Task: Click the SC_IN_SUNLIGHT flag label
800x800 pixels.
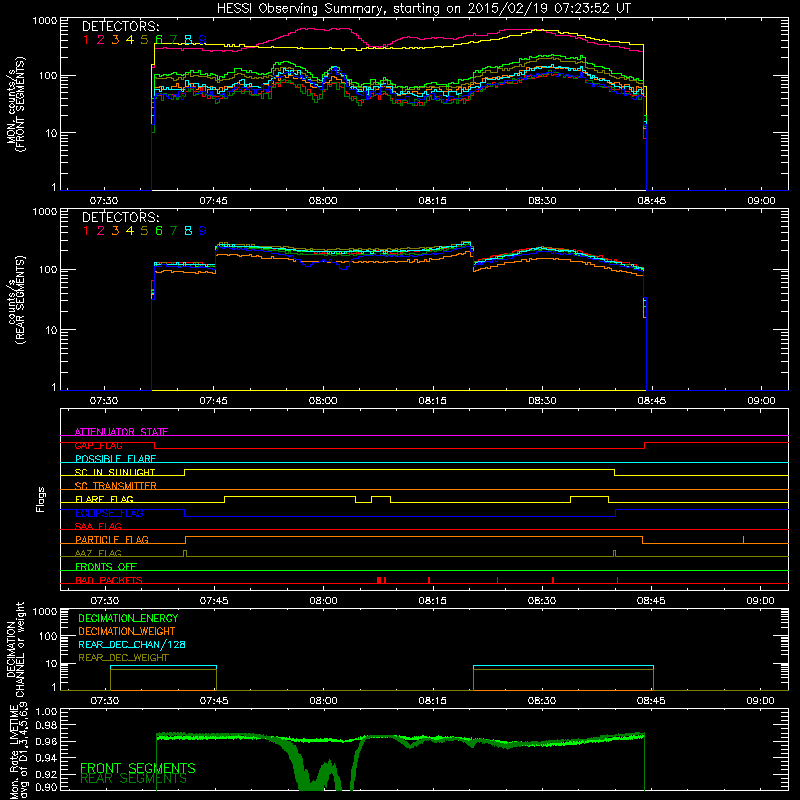Action: (x=115, y=472)
